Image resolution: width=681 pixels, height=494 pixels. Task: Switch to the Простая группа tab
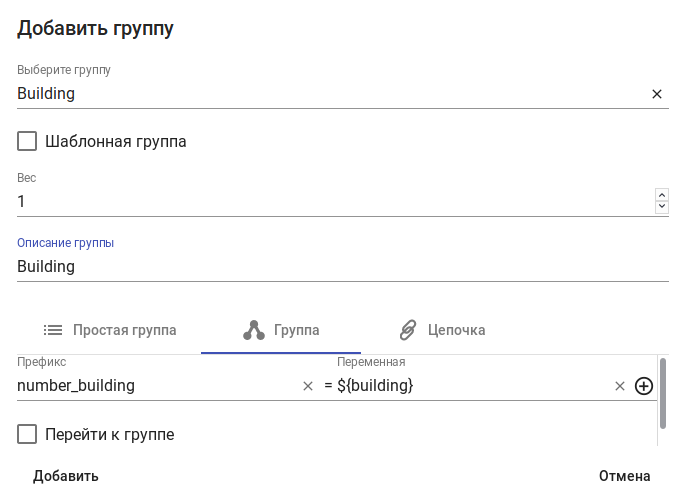tap(110, 330)
